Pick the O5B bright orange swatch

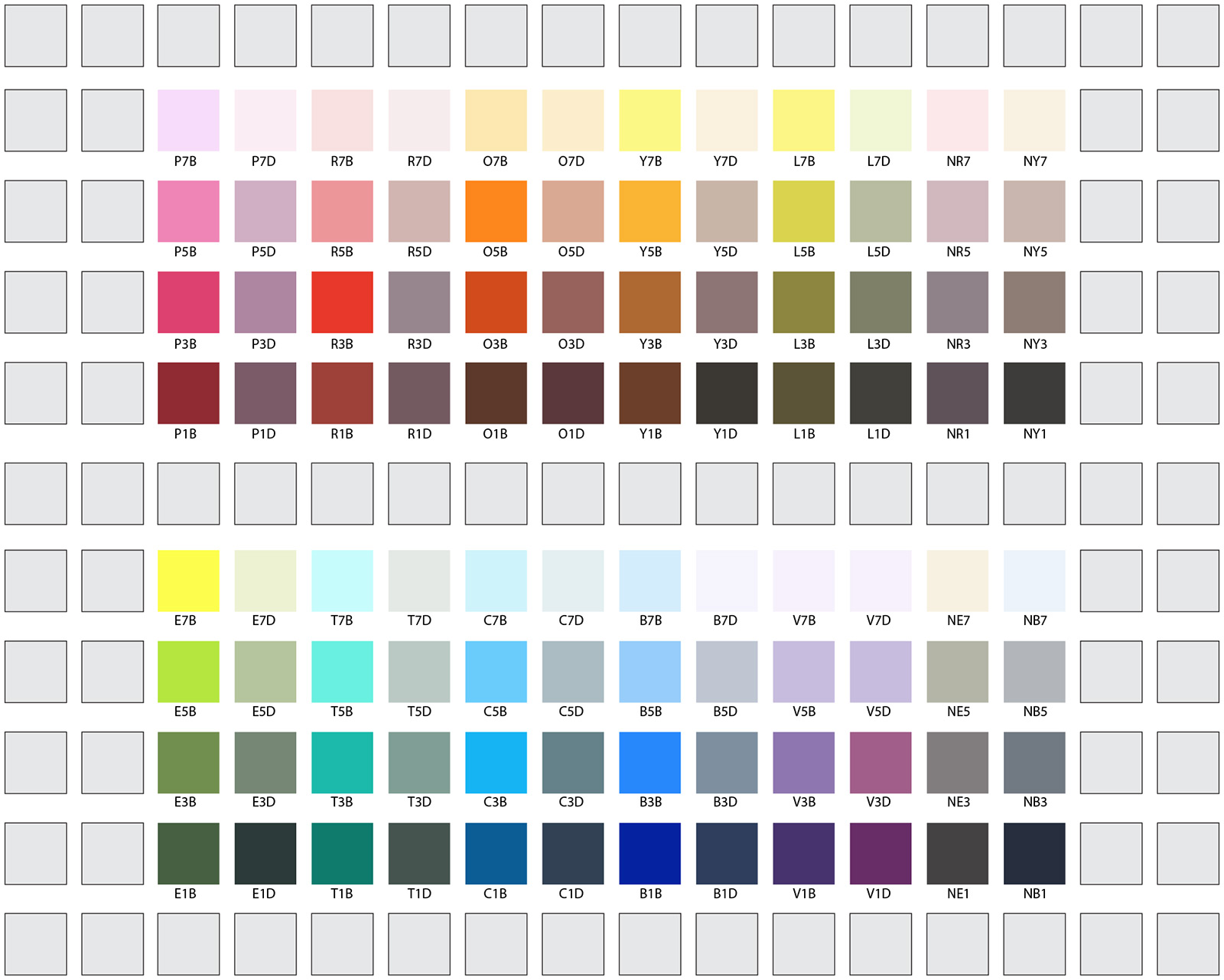click(496, 211)
